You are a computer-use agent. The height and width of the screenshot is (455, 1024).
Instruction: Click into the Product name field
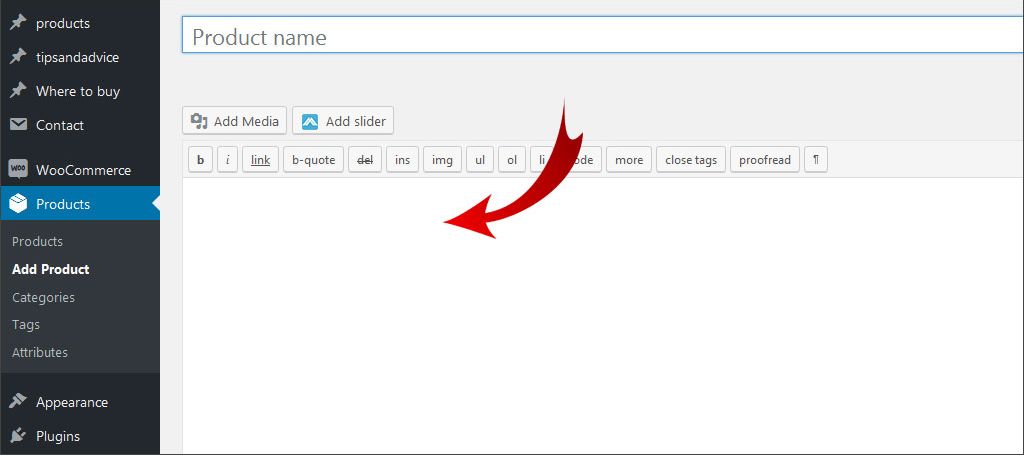point(600,36)
